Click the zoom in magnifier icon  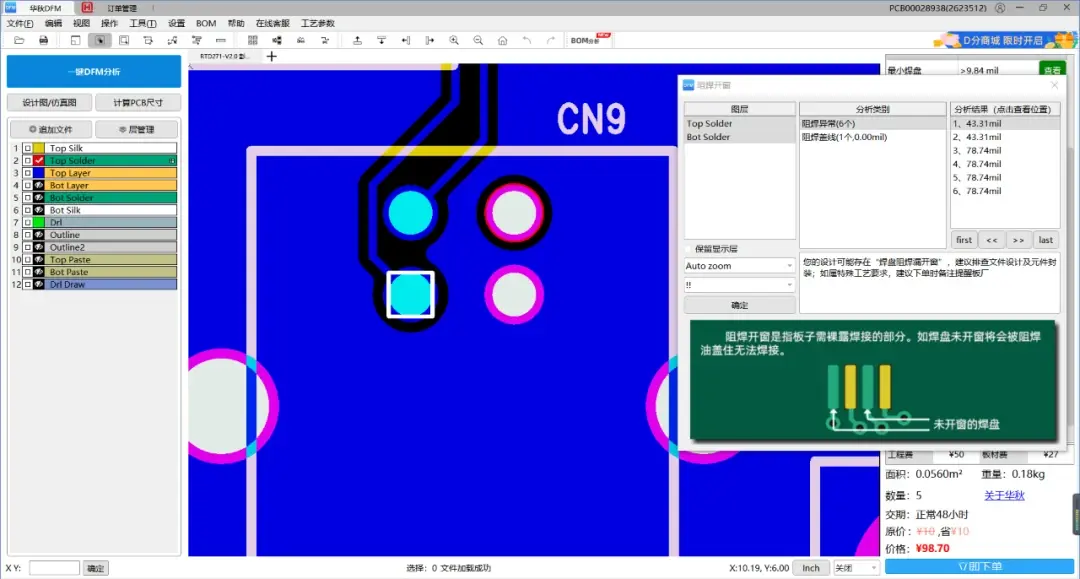(x=454, y=41)
